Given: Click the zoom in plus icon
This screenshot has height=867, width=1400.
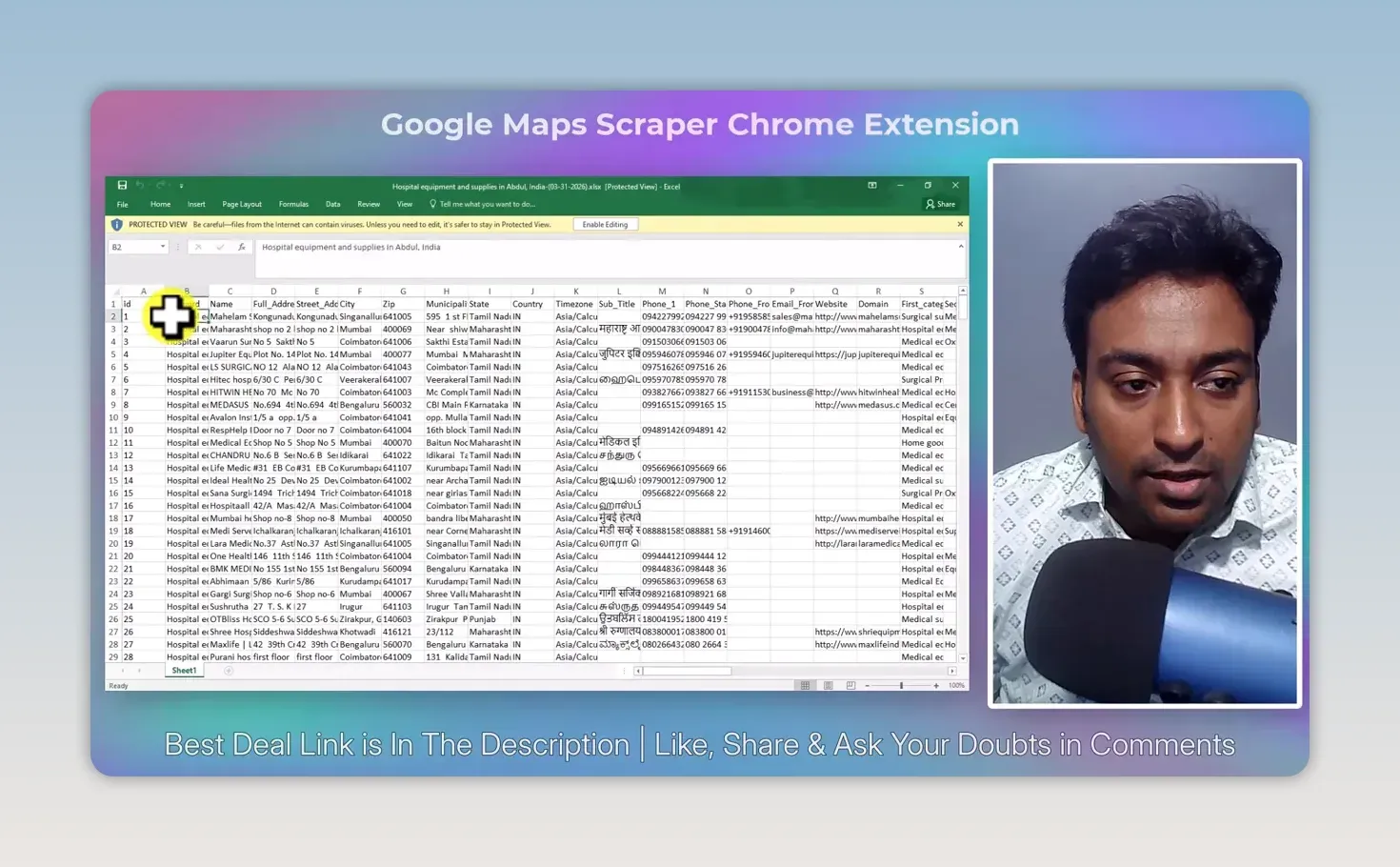Looking at the screenshot, I should click(x=936, y=685).
